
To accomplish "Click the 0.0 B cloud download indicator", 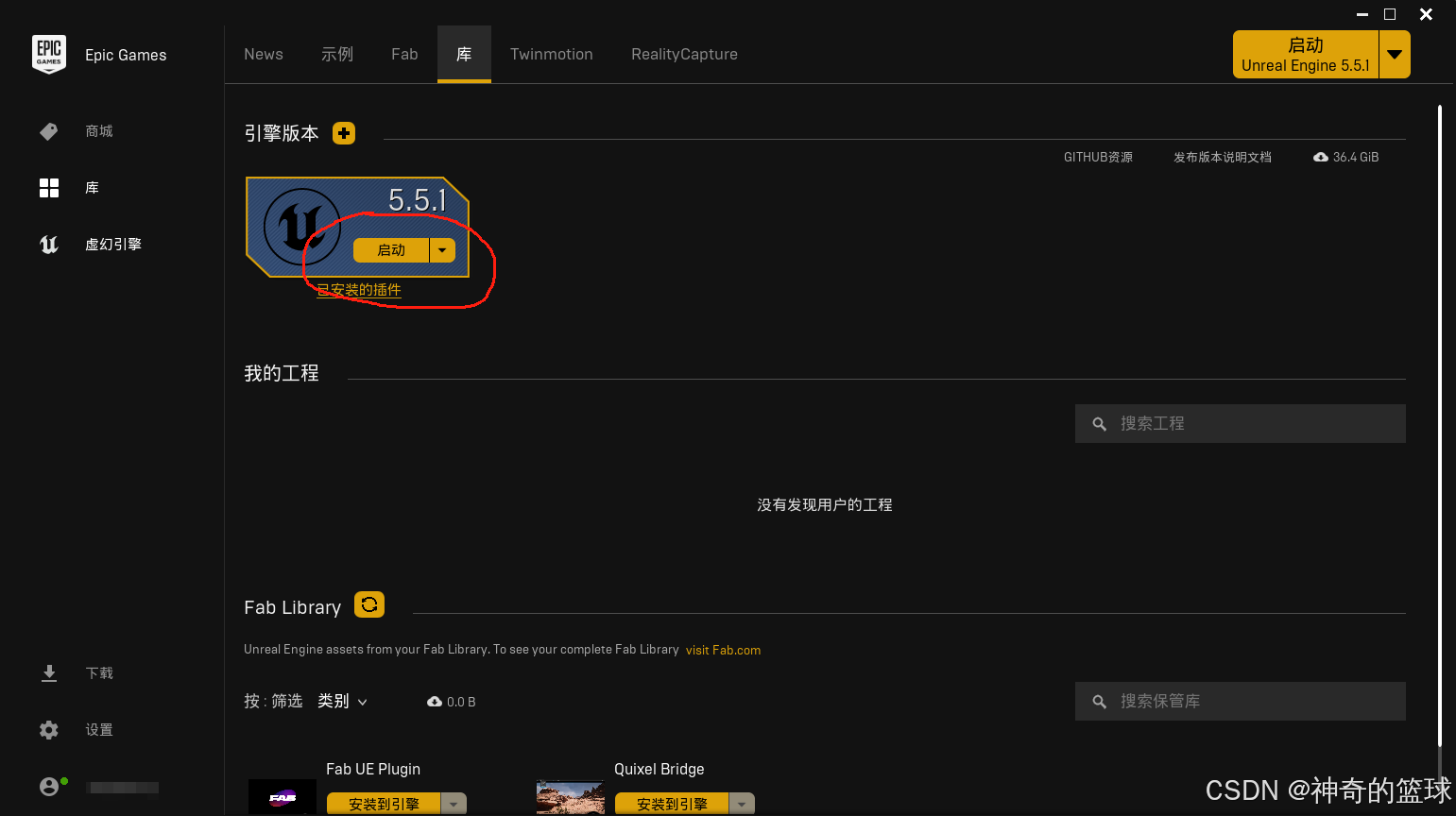I will pos(452,702).
